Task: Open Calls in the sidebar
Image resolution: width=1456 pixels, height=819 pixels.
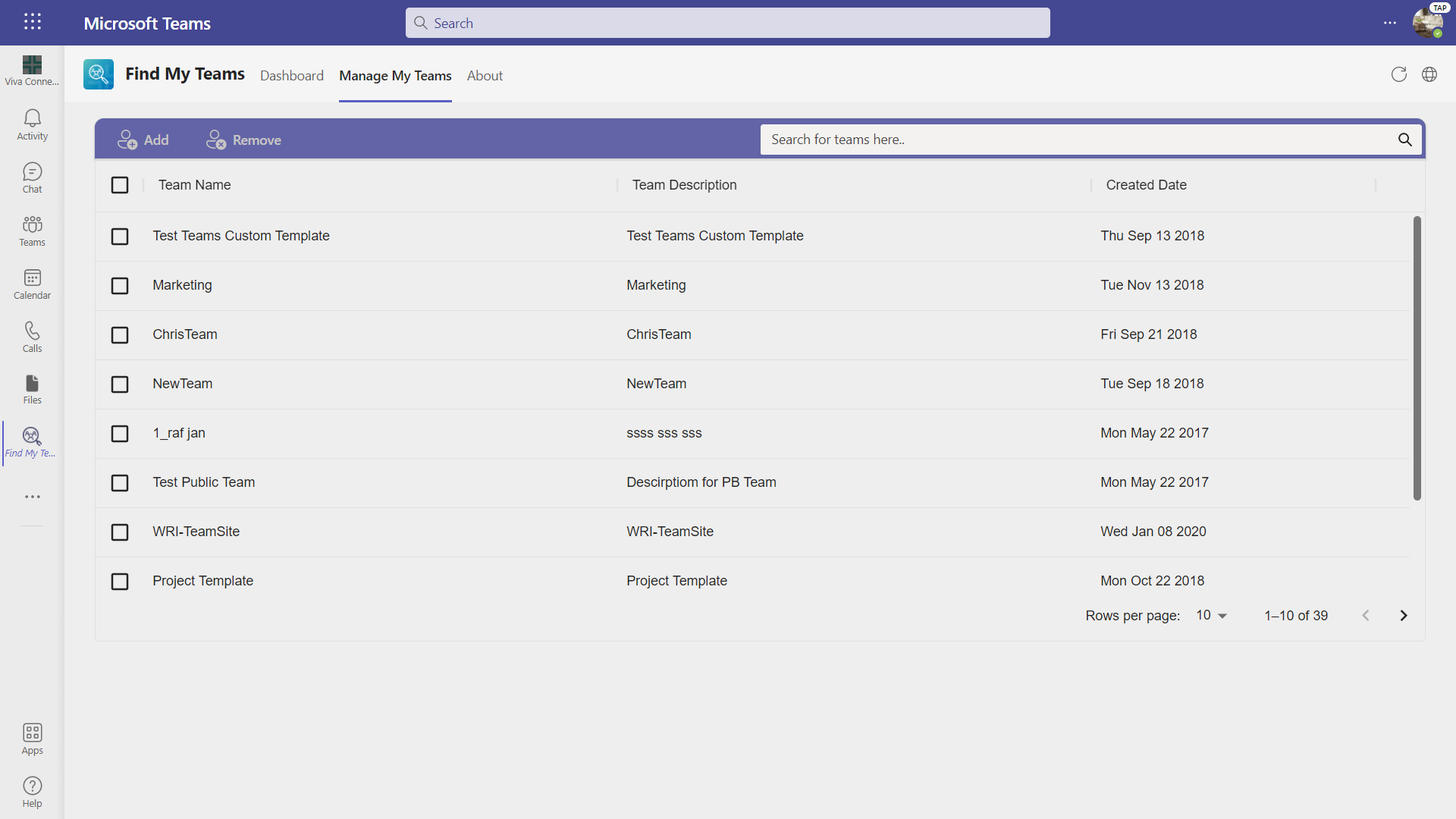Action: coord(32,337)
